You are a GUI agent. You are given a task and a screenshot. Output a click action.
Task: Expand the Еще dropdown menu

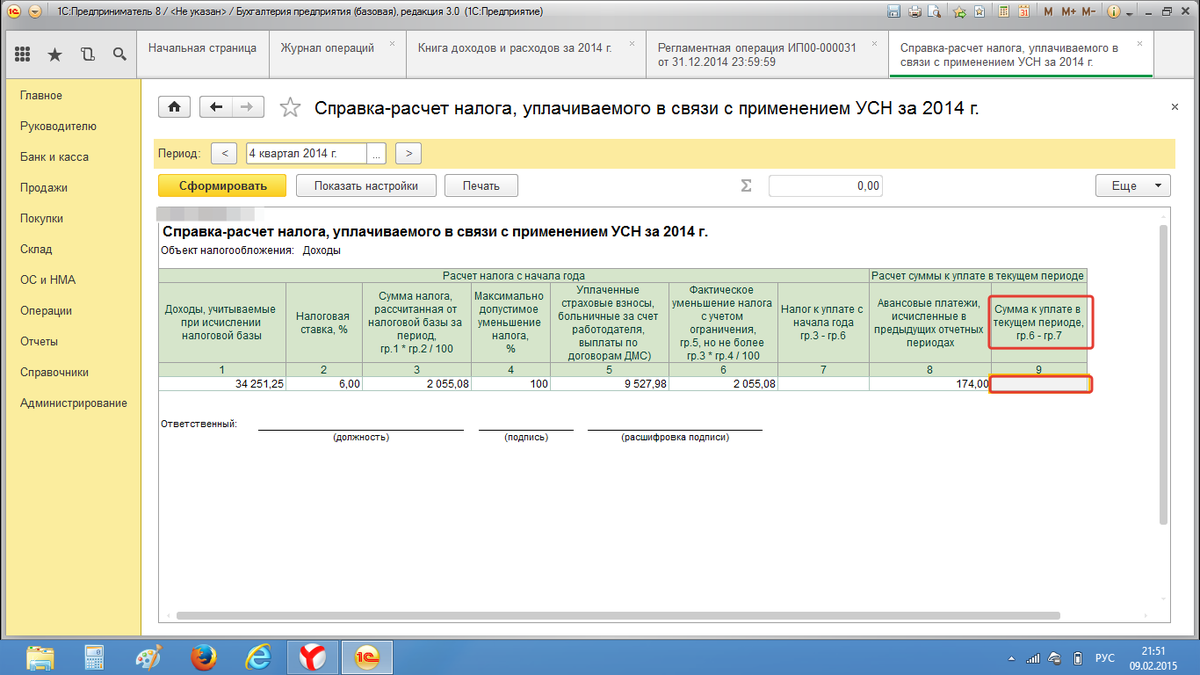tap(1133, 185)
